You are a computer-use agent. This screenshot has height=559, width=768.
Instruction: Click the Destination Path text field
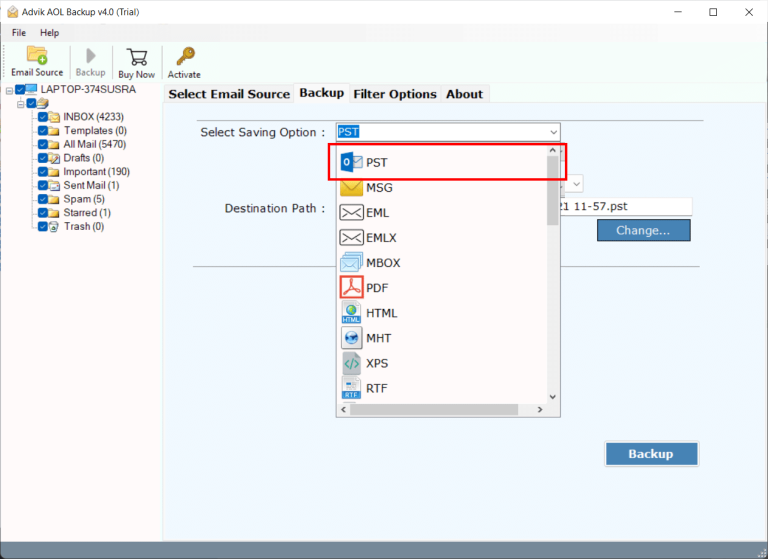click(626, 206)
